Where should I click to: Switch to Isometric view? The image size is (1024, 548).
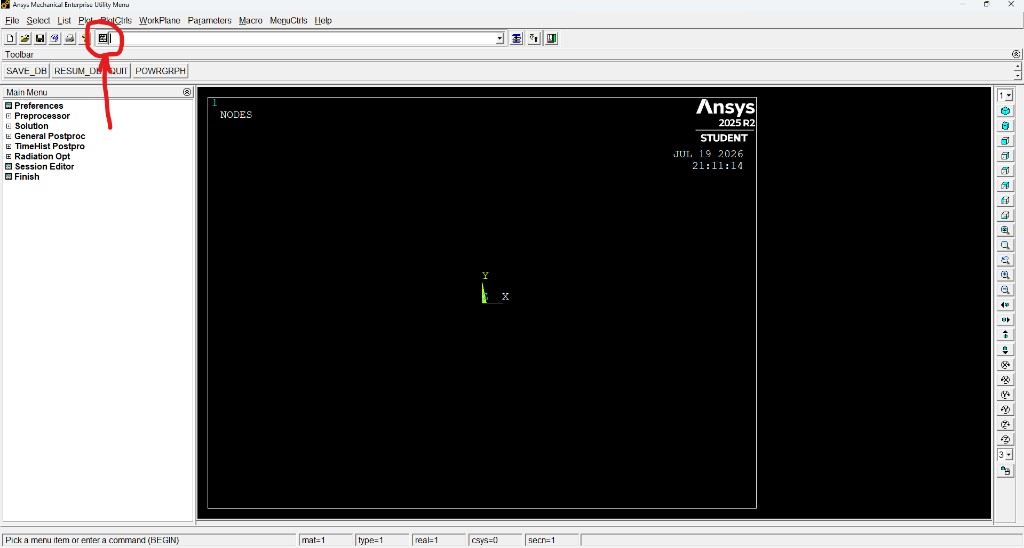[1005, 111]
